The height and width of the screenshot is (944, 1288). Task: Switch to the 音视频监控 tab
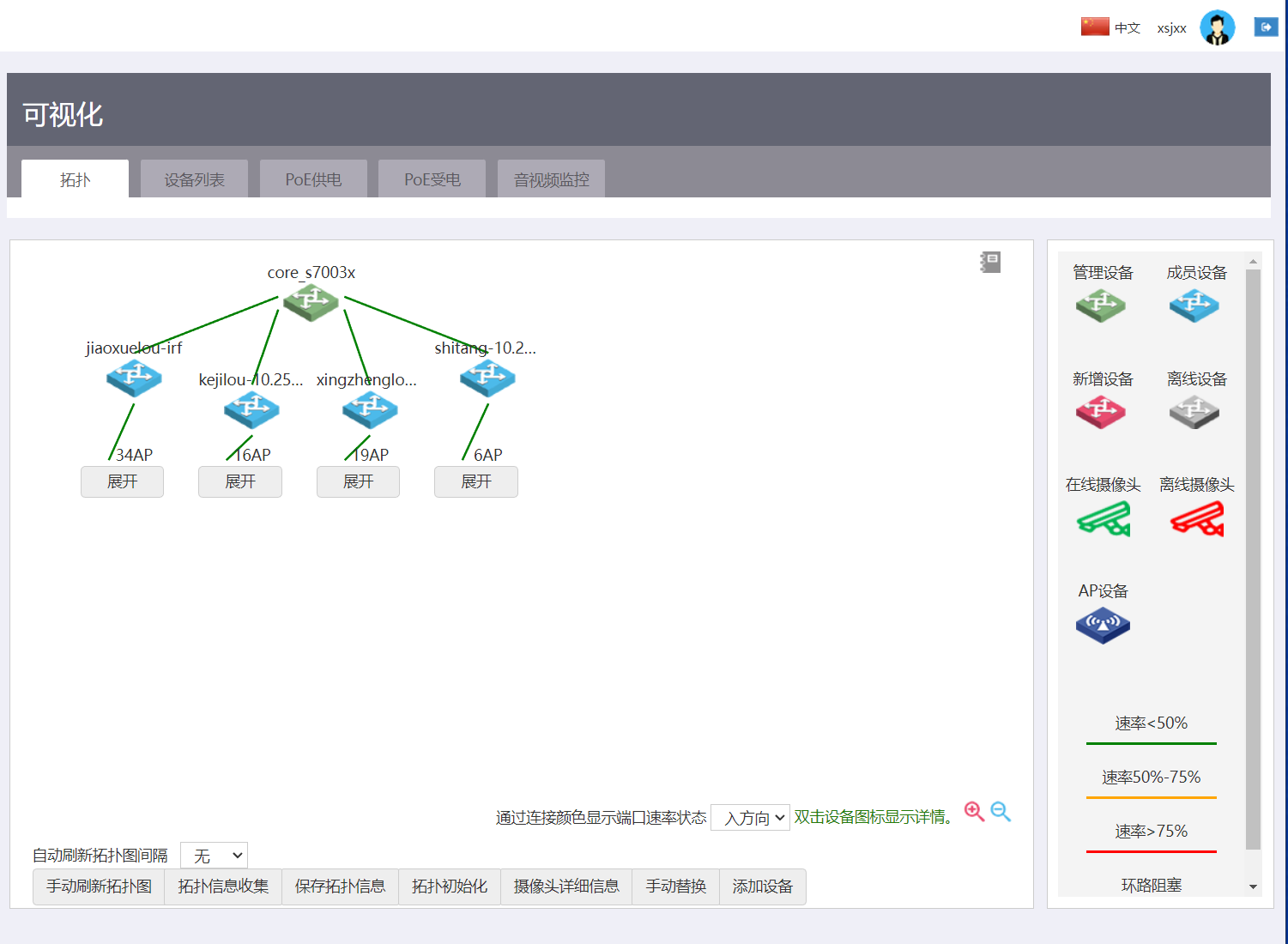pyautogui.click(x=551, y=179)
